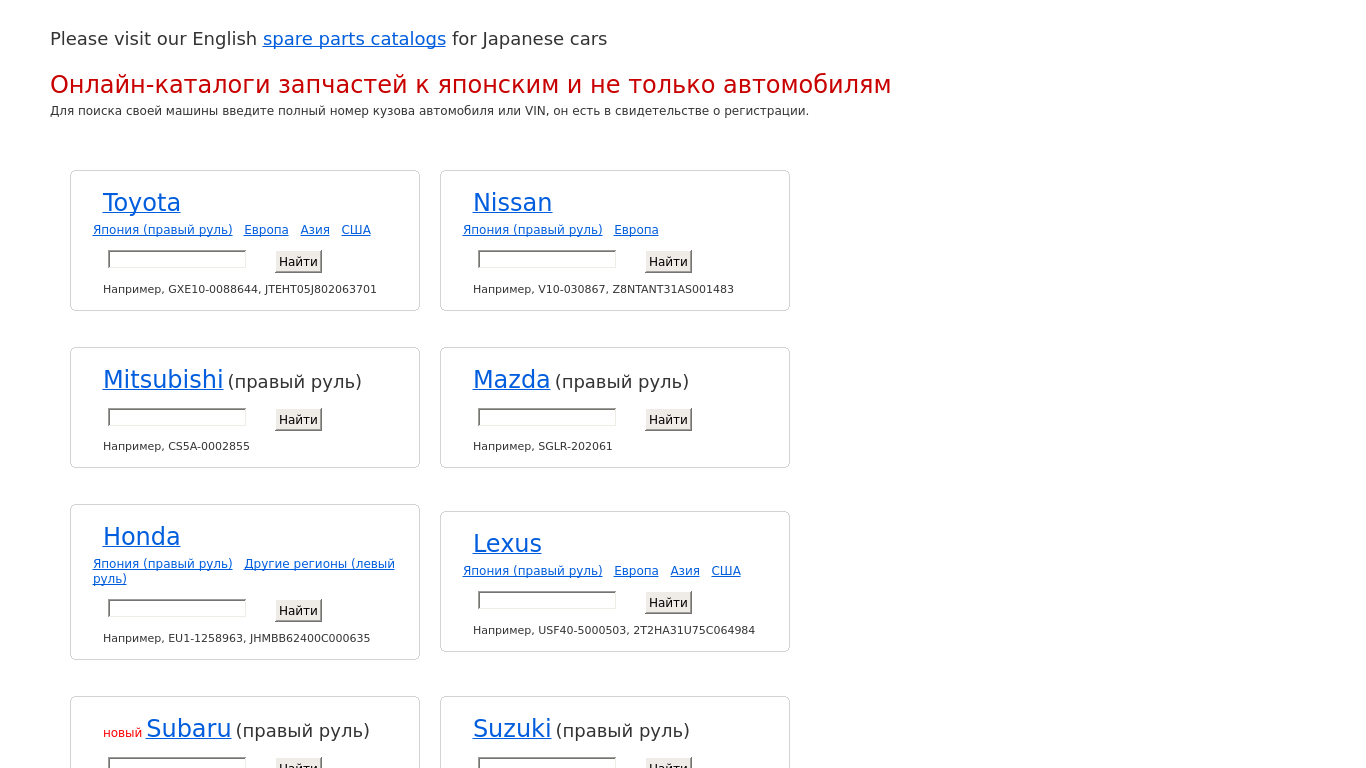Select Nissan Европа region link
Image resolution: width=1366 pixels, height=768 pixels.
click(636, 230)
